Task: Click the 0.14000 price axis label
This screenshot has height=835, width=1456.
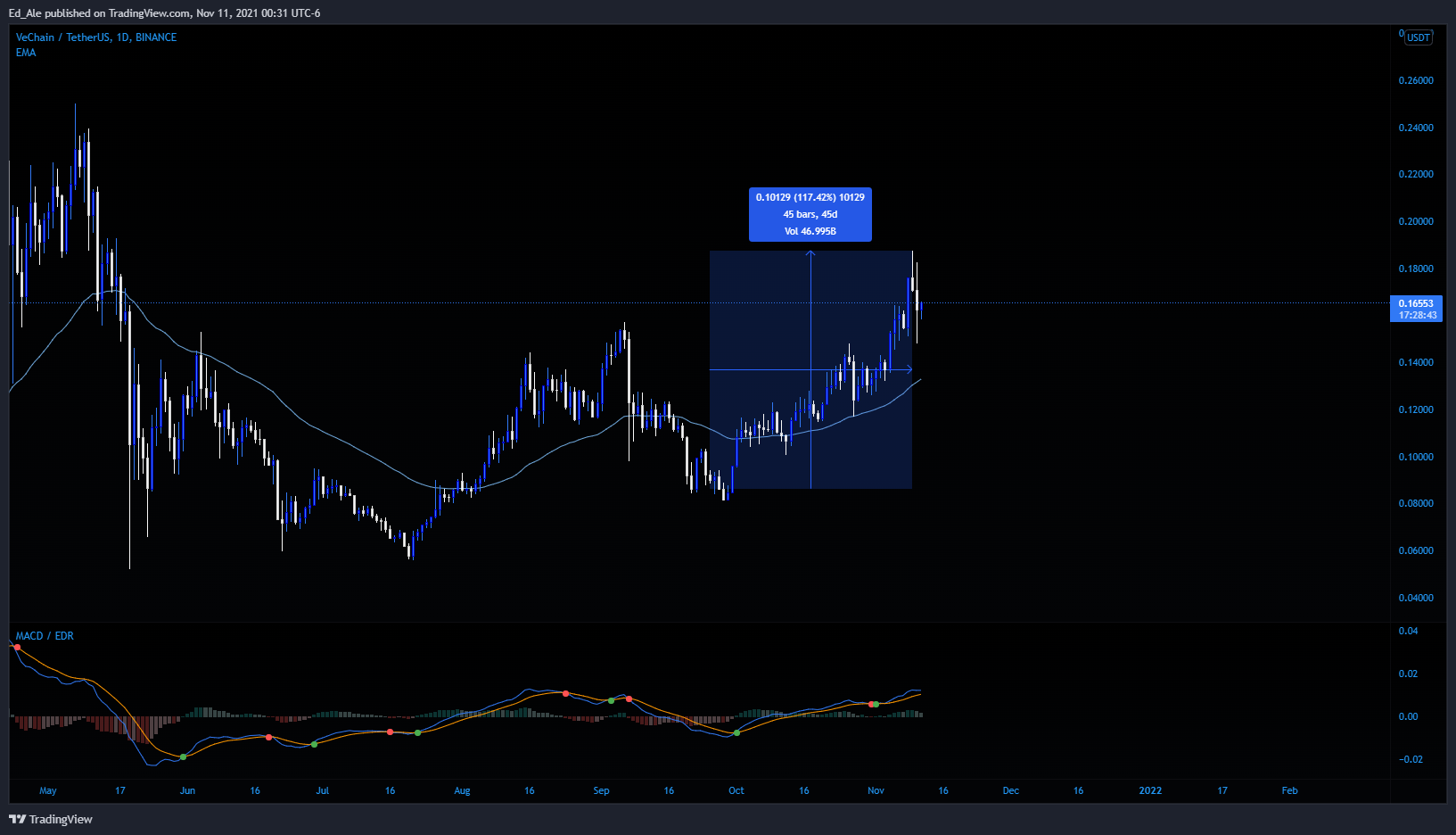Action: coord(1416,362)
